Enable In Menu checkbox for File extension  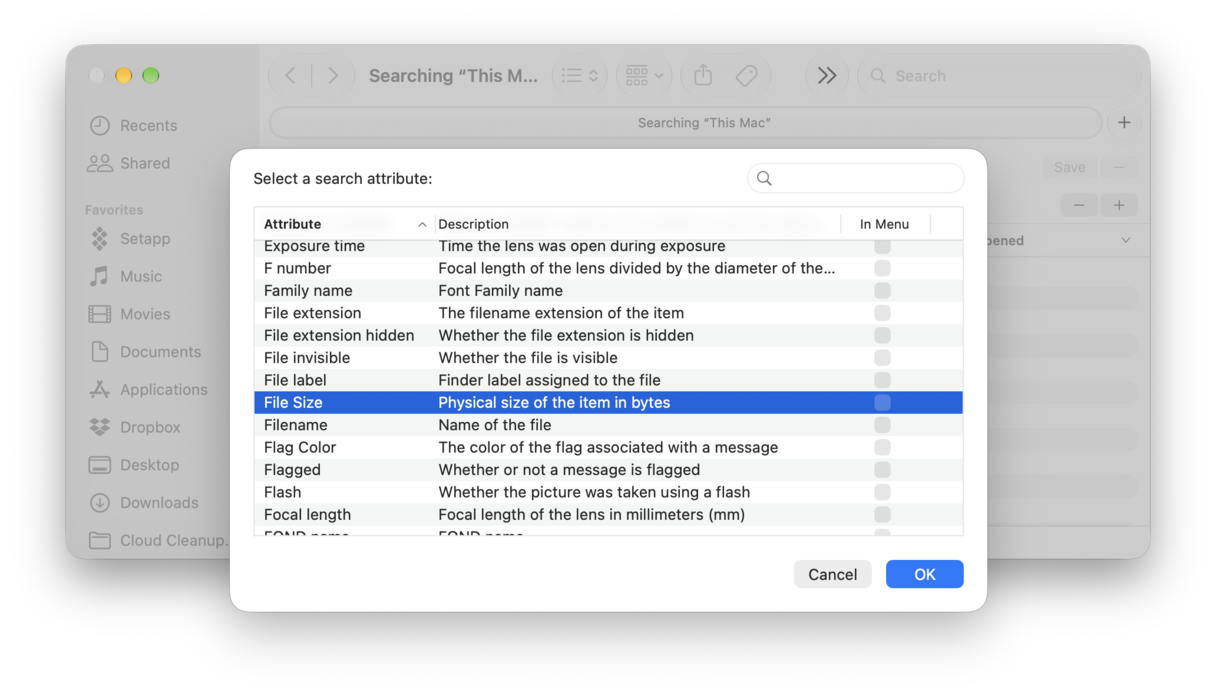pyautogui.click(x=882, y=313)
